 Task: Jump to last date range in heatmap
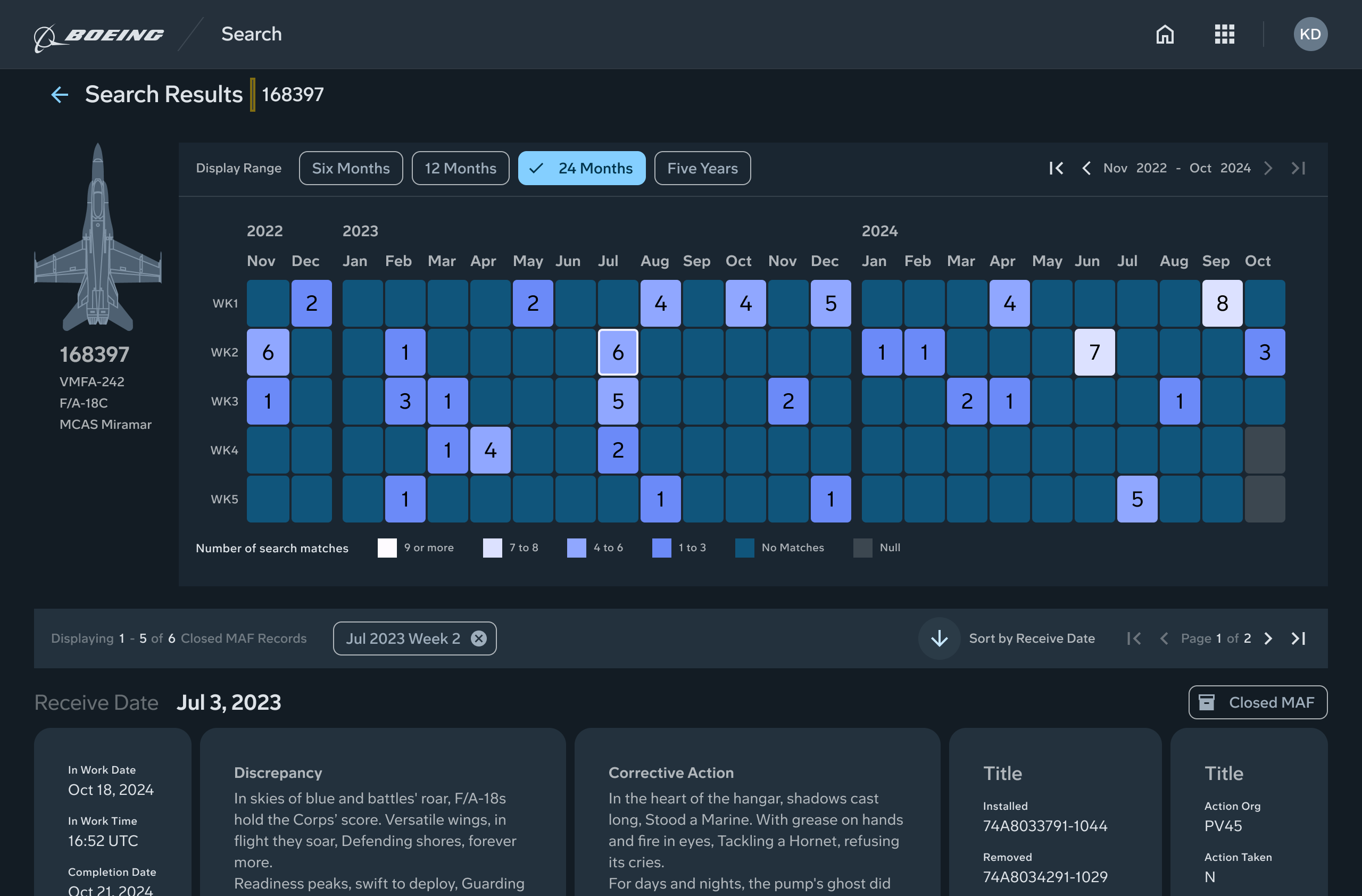tap(1298, 168)
